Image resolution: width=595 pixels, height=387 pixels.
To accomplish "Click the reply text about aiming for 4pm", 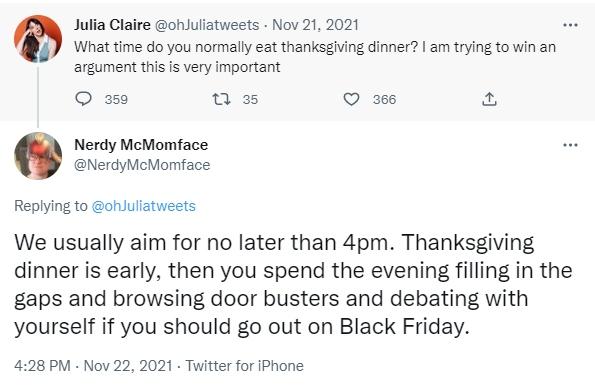I will click(x=293, y=284).
